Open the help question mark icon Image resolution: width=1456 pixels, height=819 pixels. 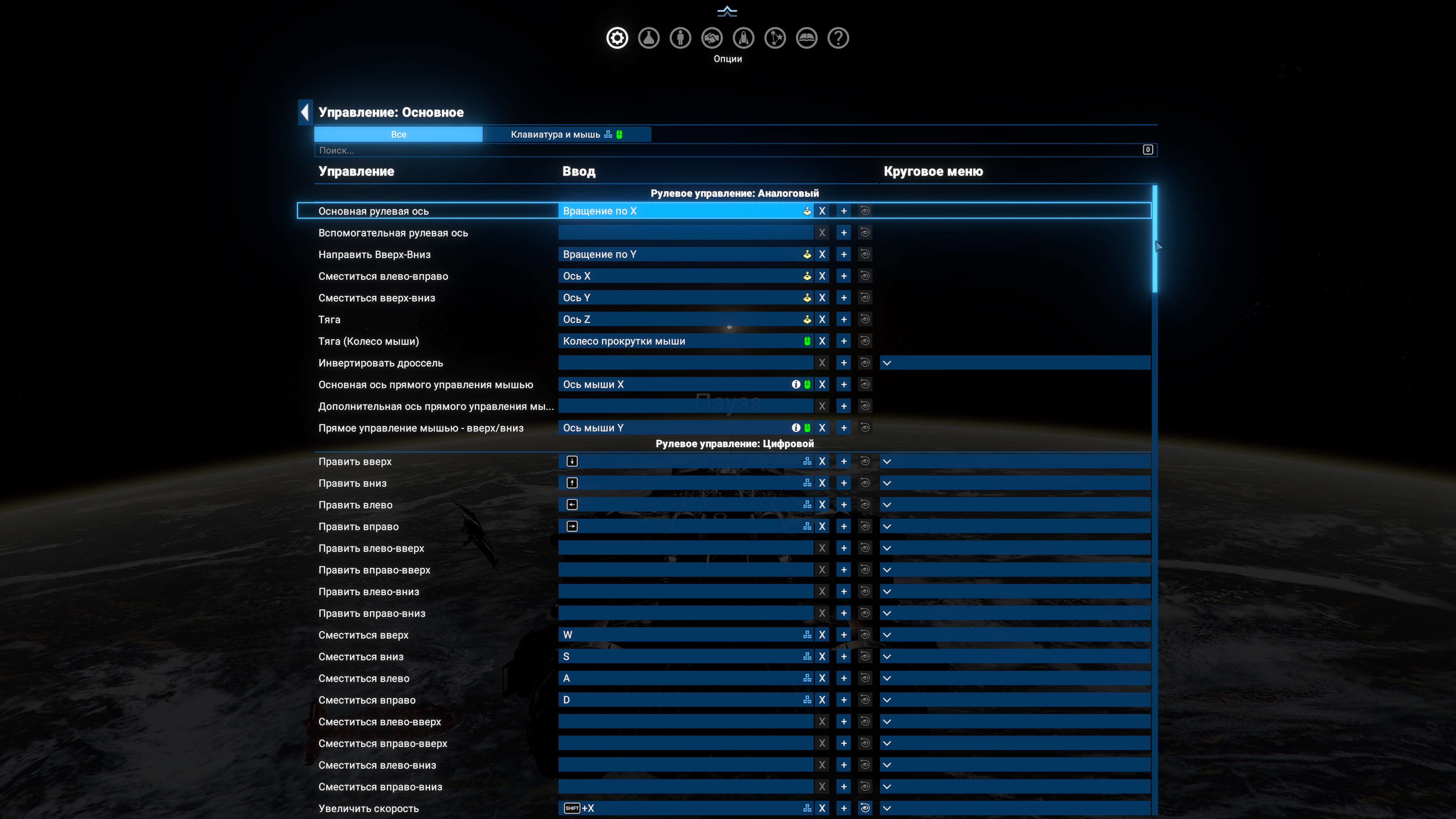838,38
